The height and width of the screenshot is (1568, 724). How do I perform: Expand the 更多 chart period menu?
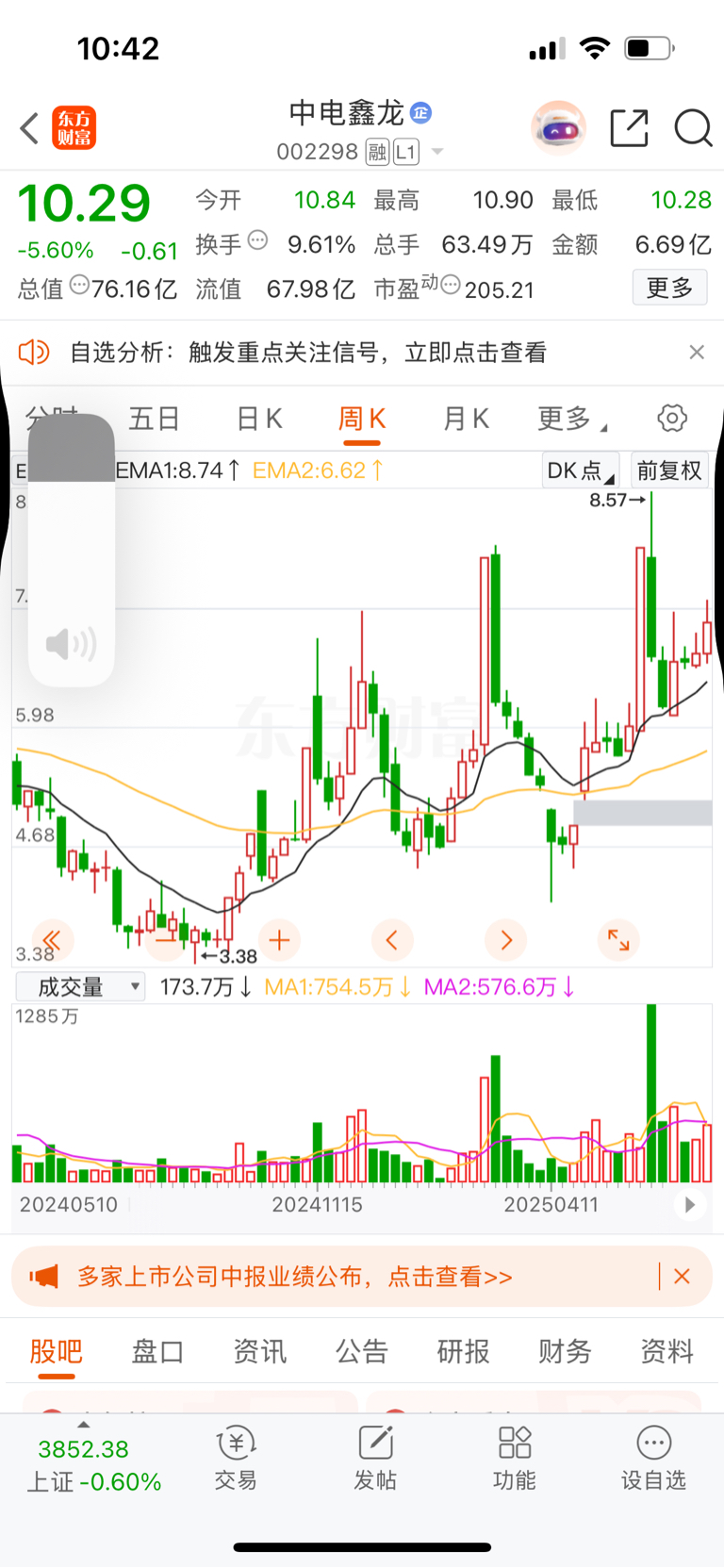pos(571,419)
